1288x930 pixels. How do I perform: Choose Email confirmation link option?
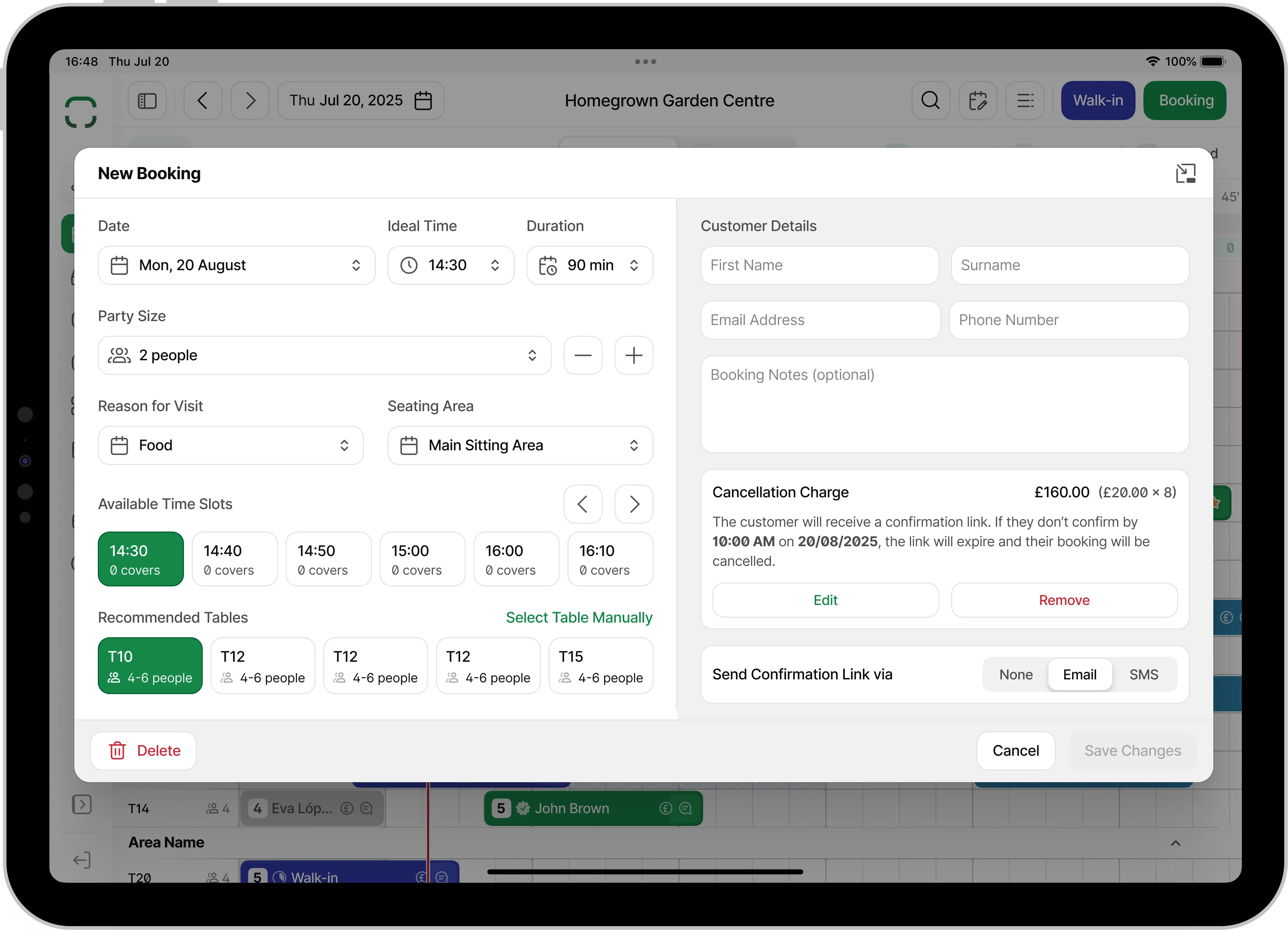click(x=1079, y=674)
